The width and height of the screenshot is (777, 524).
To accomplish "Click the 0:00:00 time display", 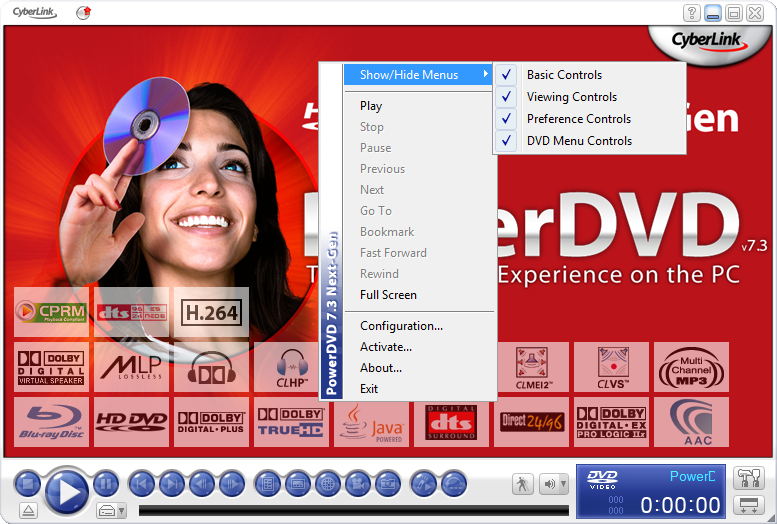I will click(x=680, y=505).
